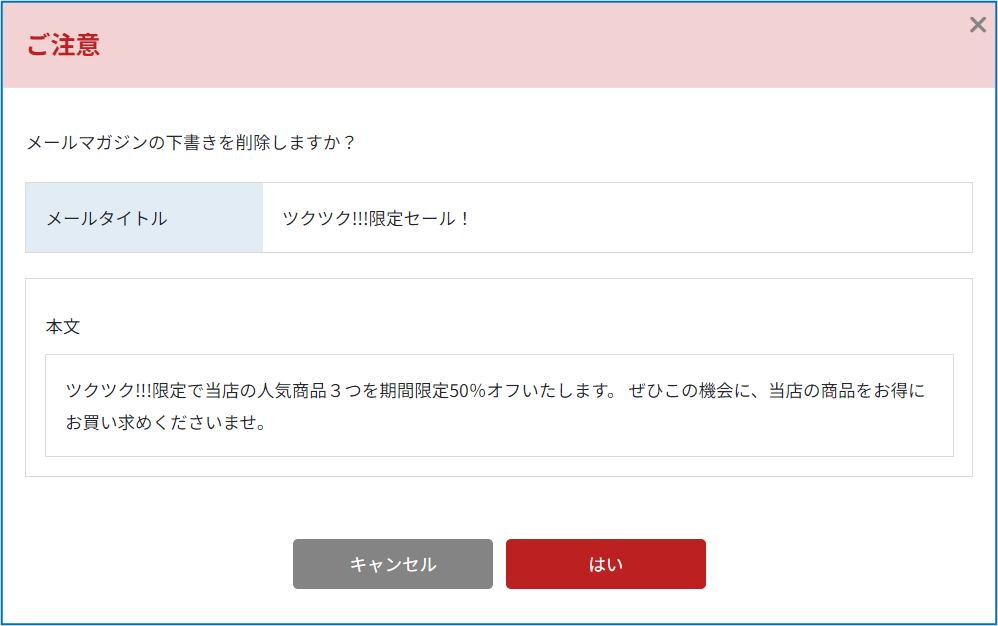Click the pink dialog header bar
The height and width of the screenshot is (626, 998).
(x=499, y=45)
